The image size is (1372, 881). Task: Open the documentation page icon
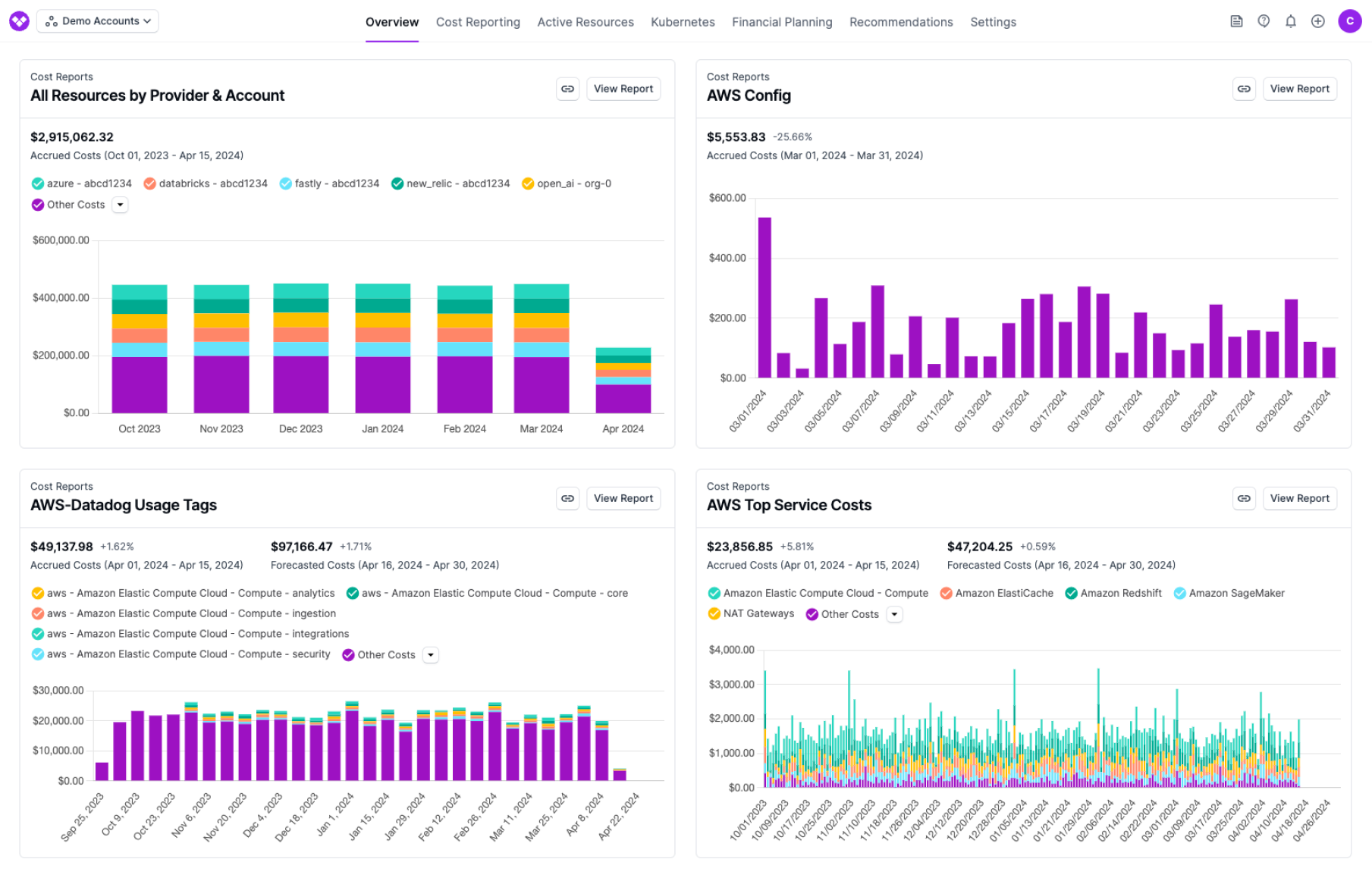(1236, 21)
